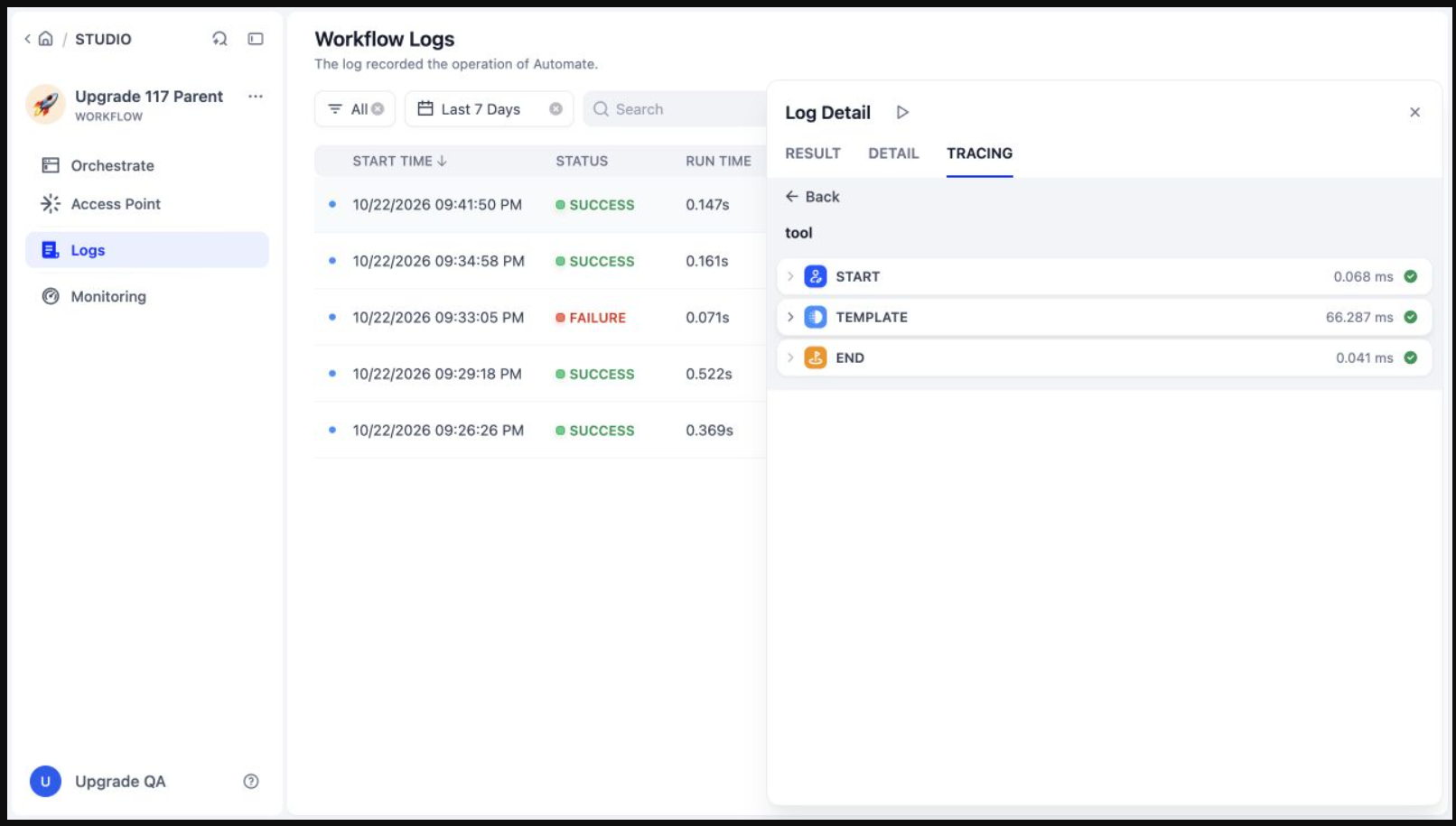
Task: Open the Last 7 Days date dropdown
Action: [x=489, y=109]
